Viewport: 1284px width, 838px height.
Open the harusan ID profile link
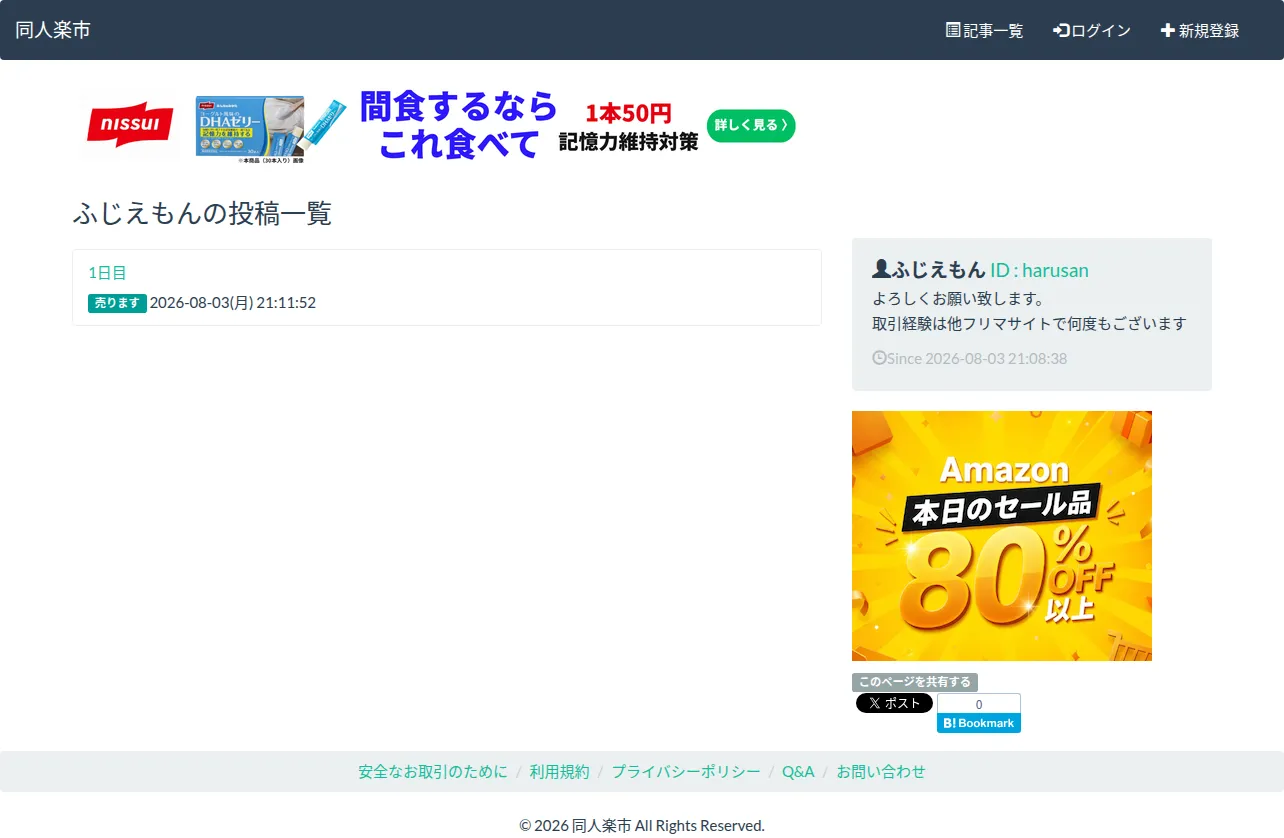1039,270
